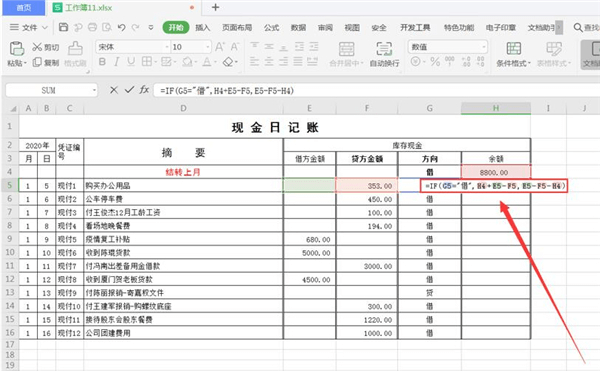Decrease font size with smaller A icon
This screenshot has width=600, height=371.
235,47
